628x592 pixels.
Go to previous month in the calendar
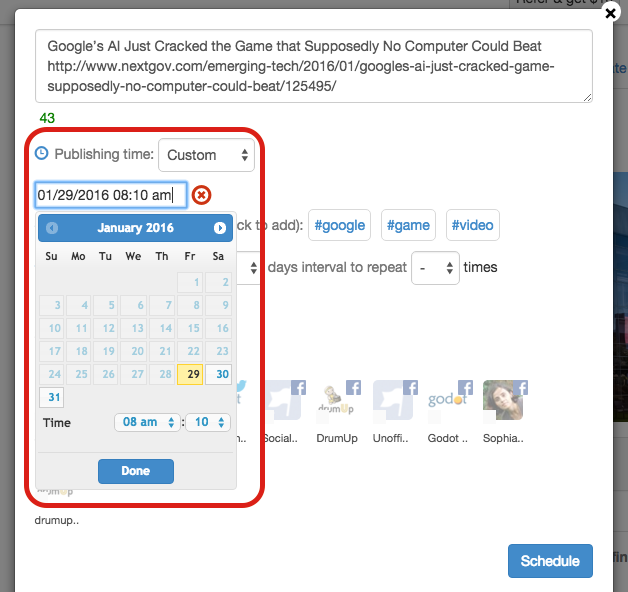52,228
